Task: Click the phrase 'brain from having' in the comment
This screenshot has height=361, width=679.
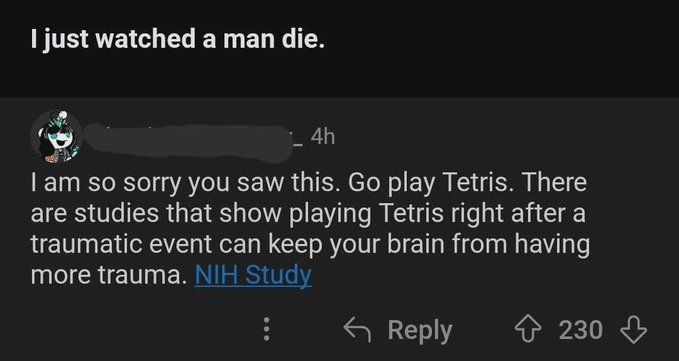Action: [x=488, y=245]
